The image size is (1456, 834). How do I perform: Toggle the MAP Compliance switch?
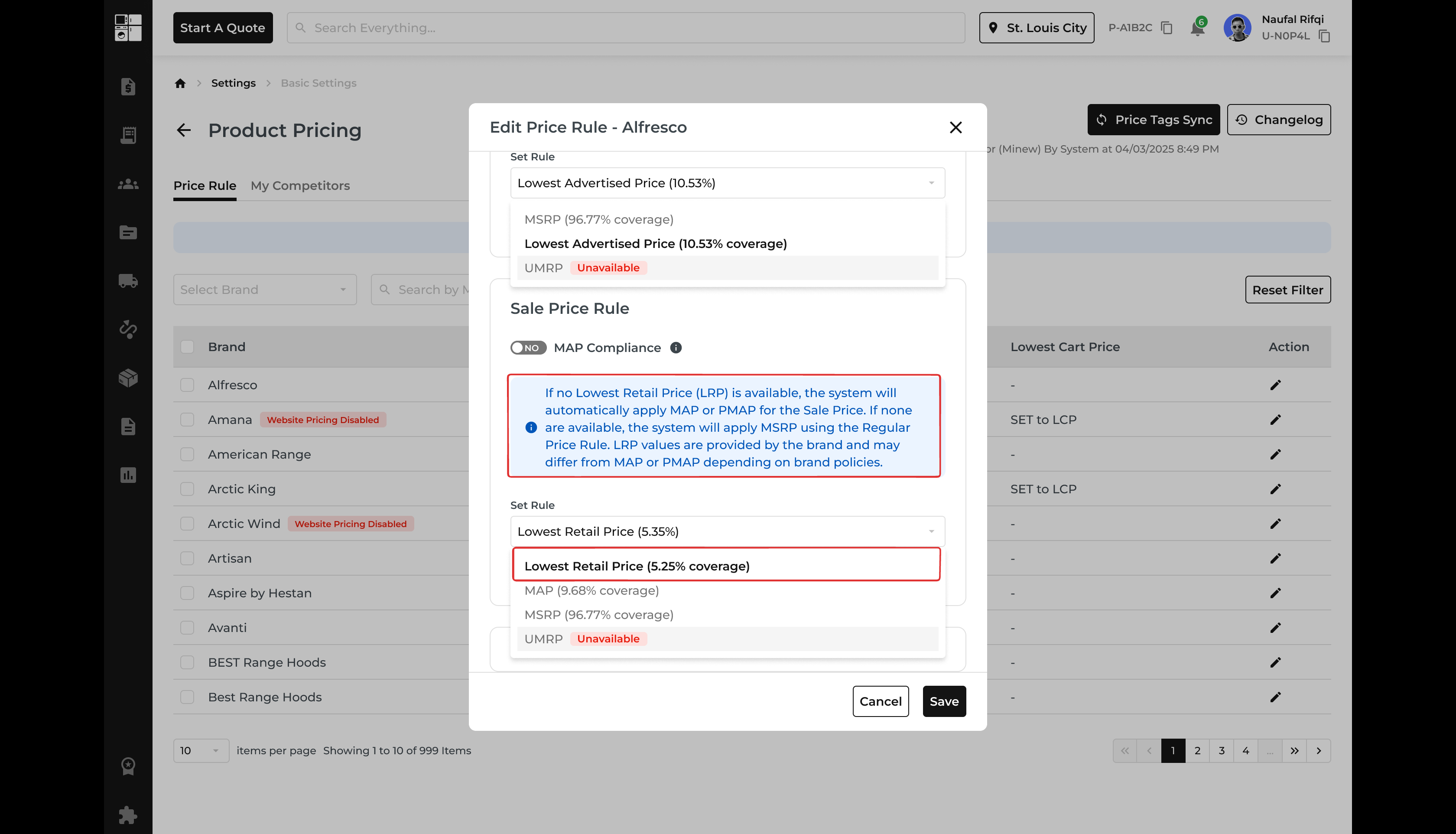tap(528, 348)
